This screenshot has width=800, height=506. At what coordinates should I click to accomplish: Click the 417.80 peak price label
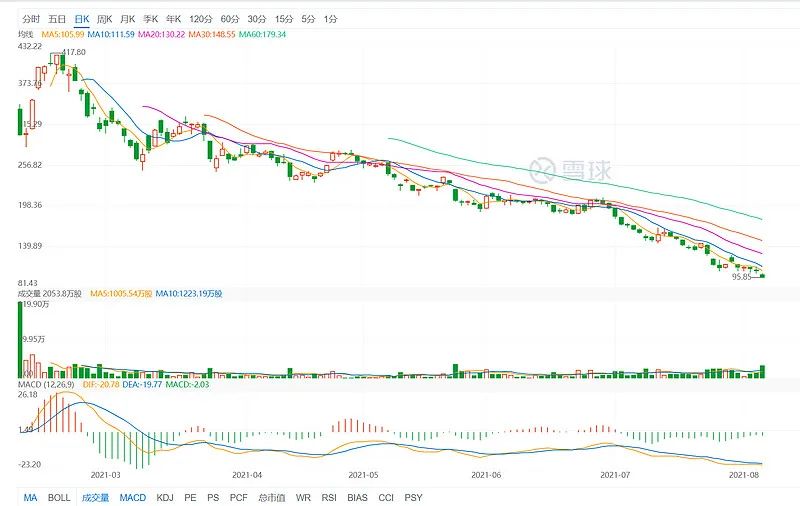tap(74, 51)
